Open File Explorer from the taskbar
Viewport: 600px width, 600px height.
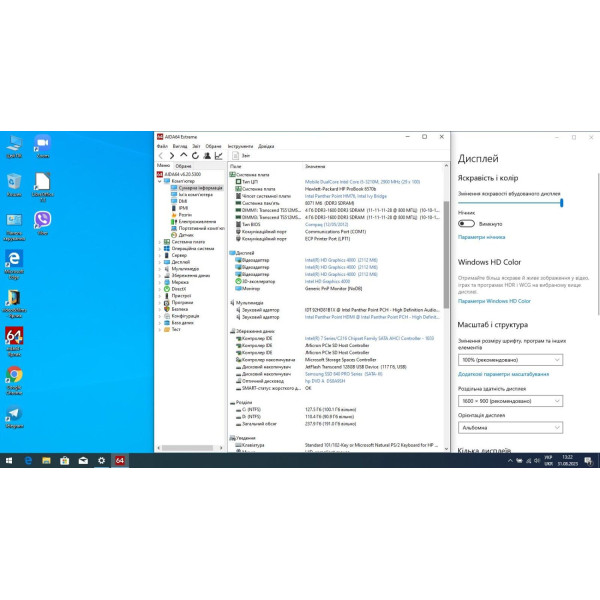(x=46, y=461)
